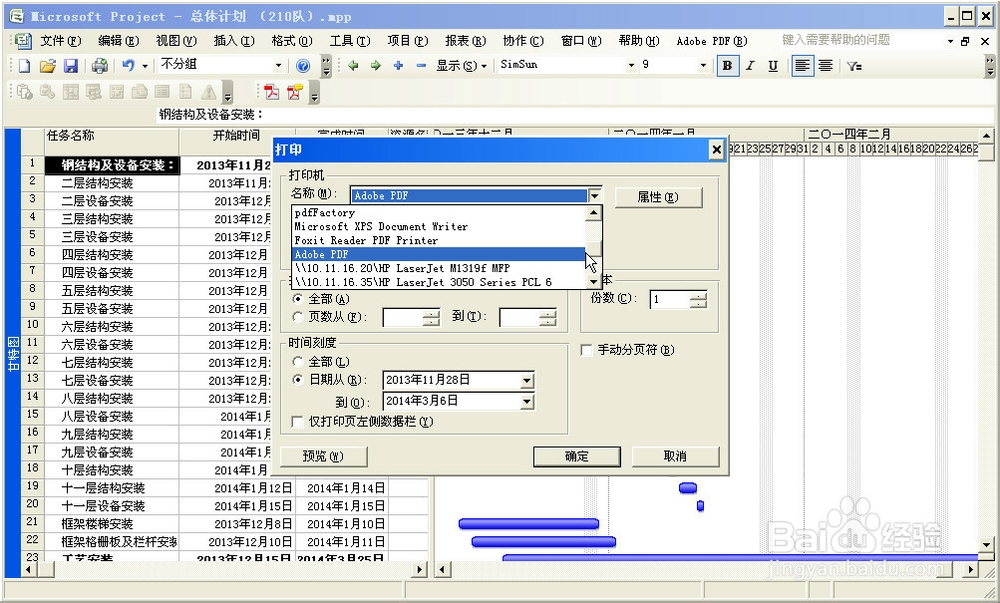Click the Open file folder icon
Screen dimensions: 1000x603
point(47,65)
